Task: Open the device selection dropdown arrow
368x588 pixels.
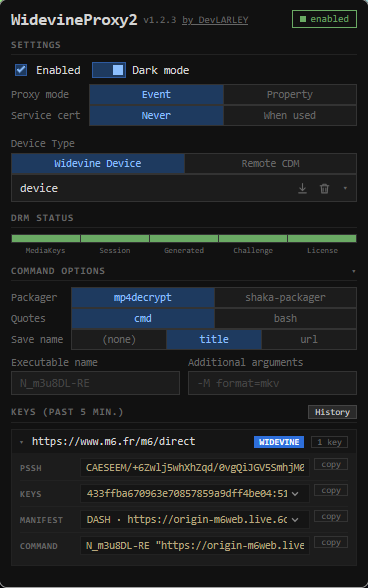Action: point(345,188)
